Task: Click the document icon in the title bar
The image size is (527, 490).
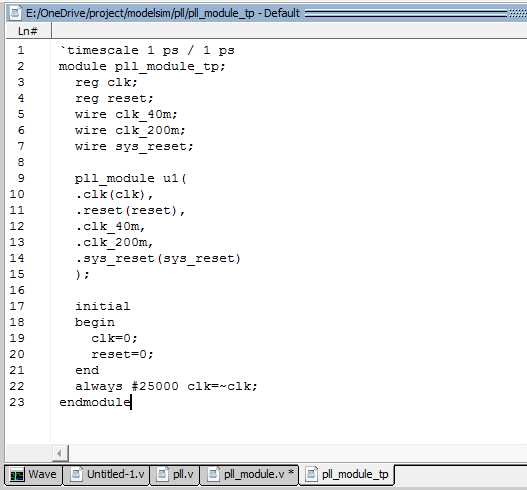Action: click(15, 13)
